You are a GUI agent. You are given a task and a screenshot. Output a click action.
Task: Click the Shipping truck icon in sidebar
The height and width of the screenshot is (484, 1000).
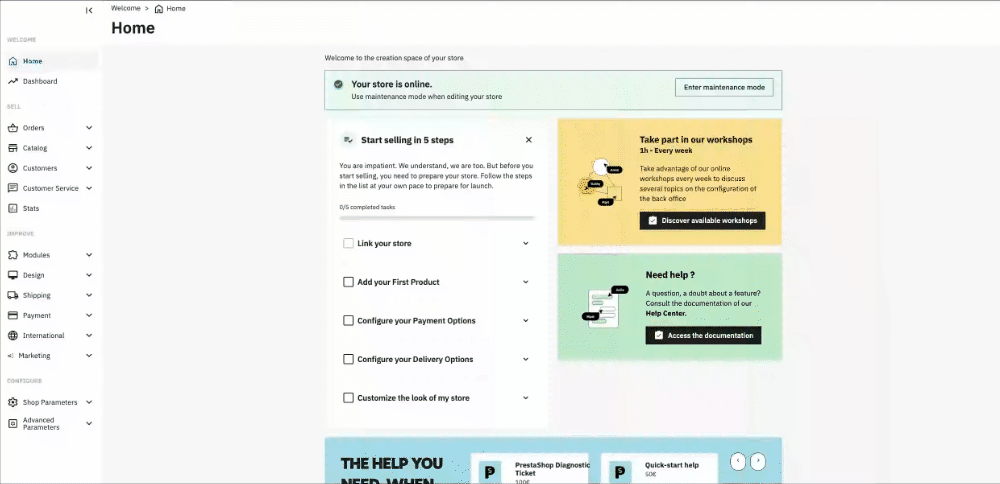(x=13, y=295)
